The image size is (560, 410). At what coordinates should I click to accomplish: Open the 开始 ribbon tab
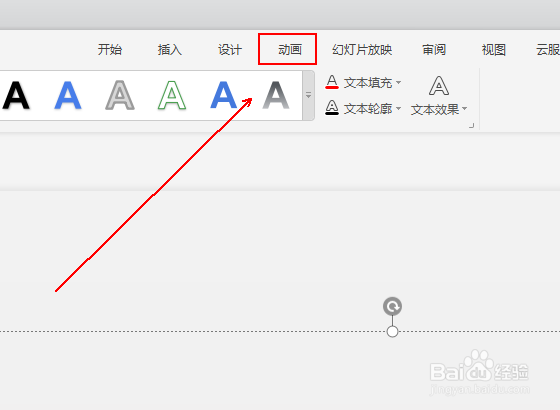[110, 50]
